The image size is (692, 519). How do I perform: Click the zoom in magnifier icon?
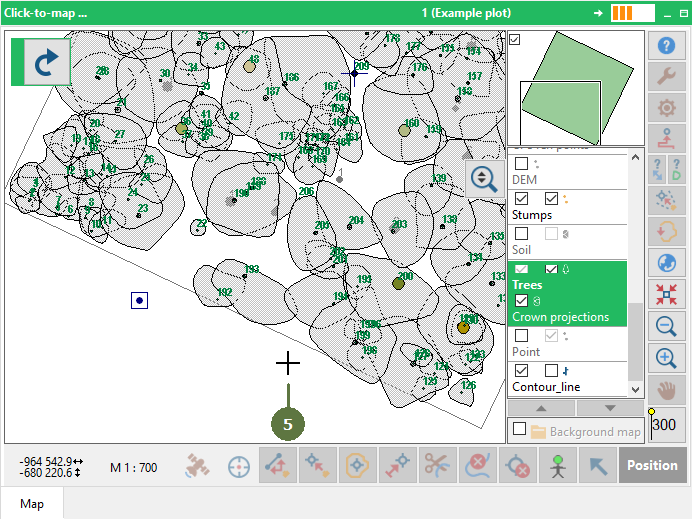tap(666, 357)
